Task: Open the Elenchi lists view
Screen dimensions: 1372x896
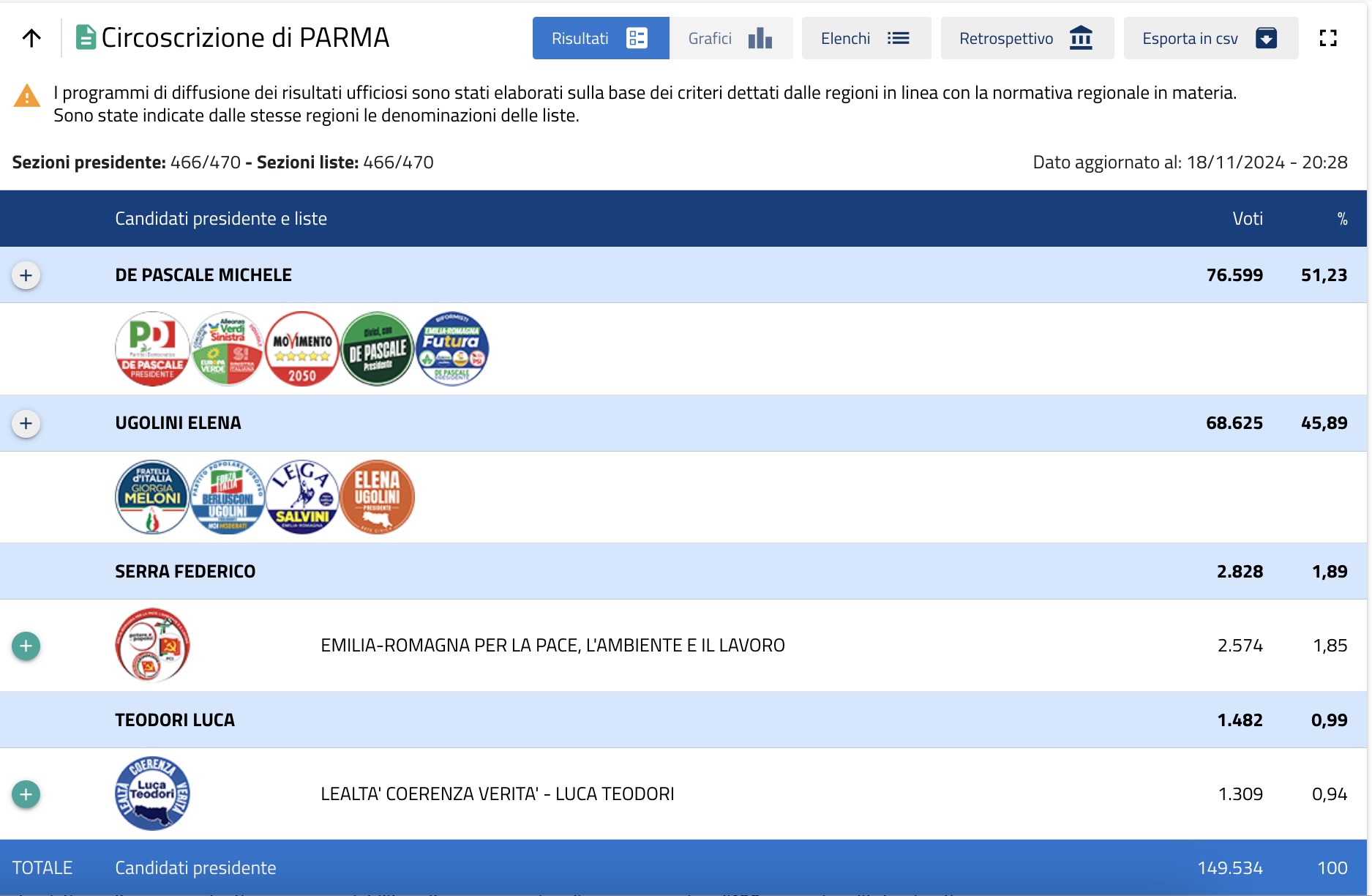Action: point(866,38)
